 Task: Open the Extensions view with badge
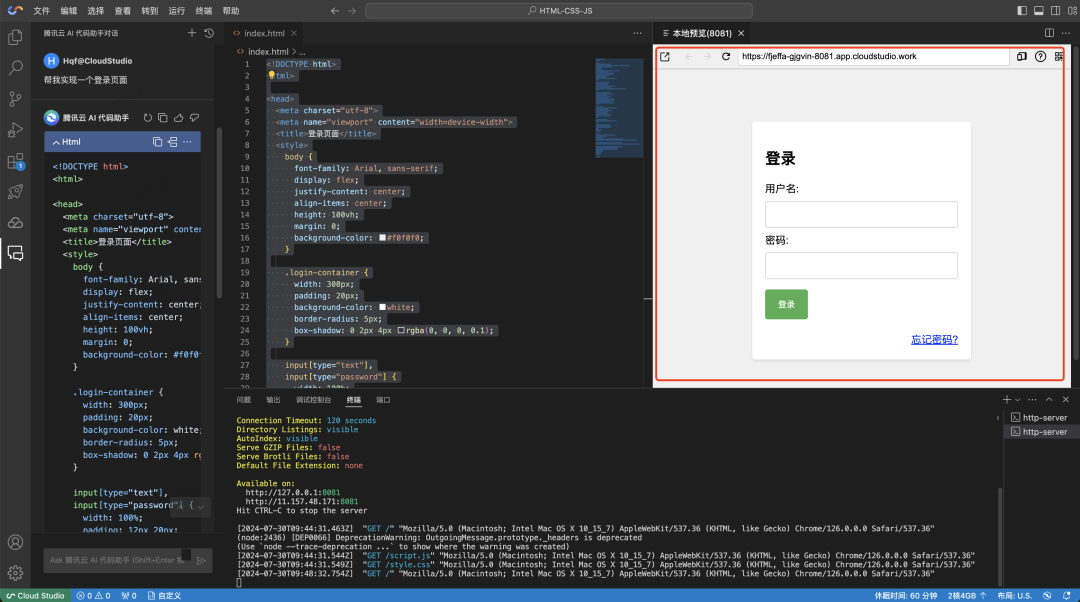(x=15, y=161)
